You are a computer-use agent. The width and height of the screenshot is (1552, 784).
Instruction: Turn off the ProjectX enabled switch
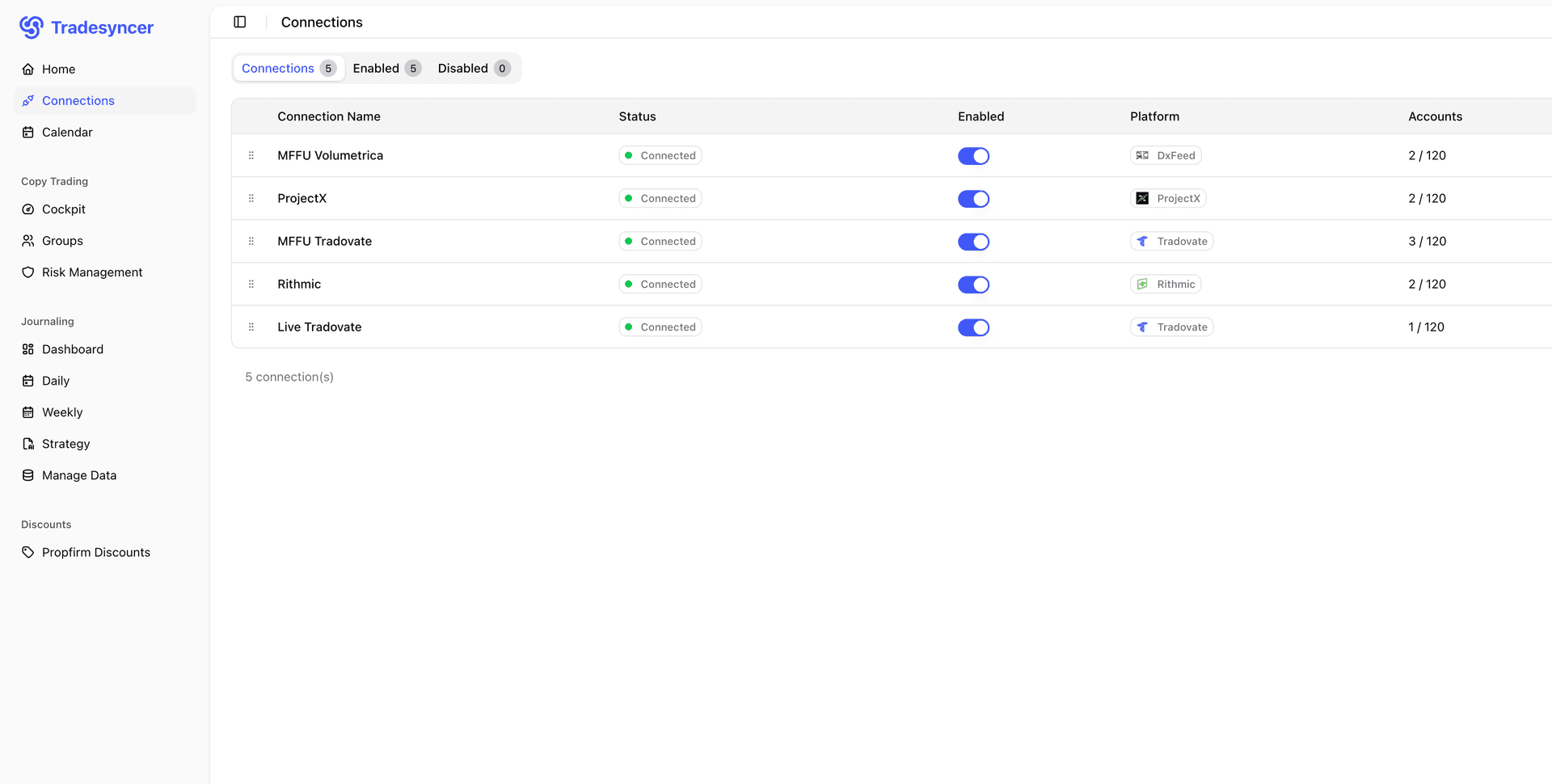[x=973, y=198]
